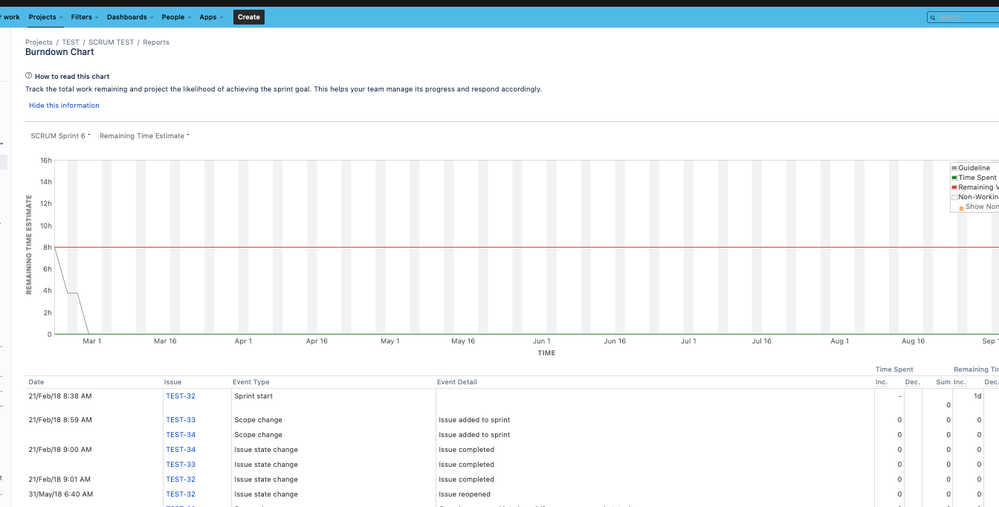Click the Create button
This screenshot has height=507, width=999.
tap(248, 17)
